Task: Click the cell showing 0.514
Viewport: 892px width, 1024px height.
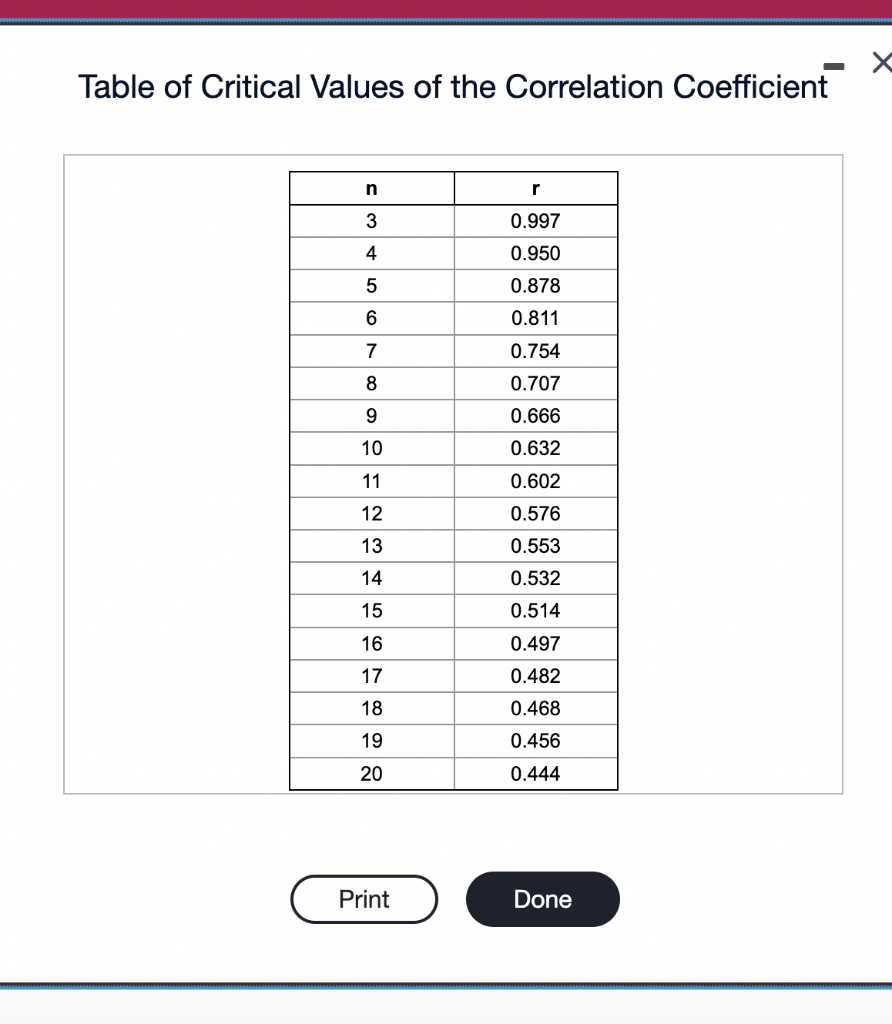Action: pos(535,611)
